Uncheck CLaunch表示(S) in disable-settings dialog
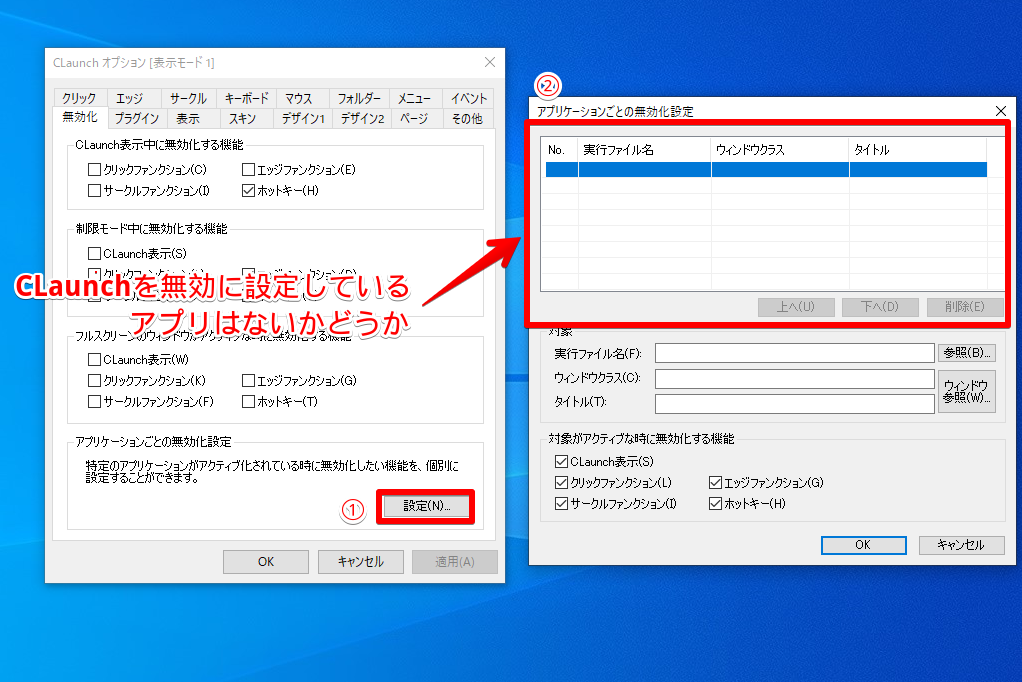Image resolution: width=1022 pixels, height=682 pixels. pyautogui.click(x=561, y=462)
